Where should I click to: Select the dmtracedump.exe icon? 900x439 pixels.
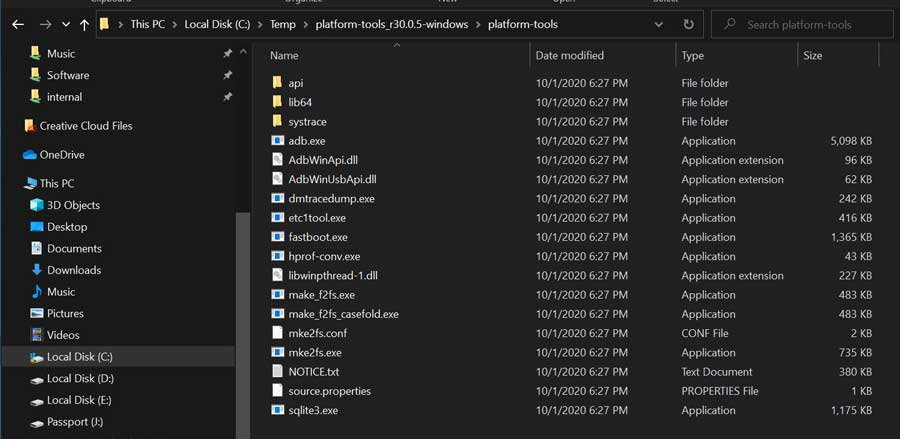[x=278, y=199]
